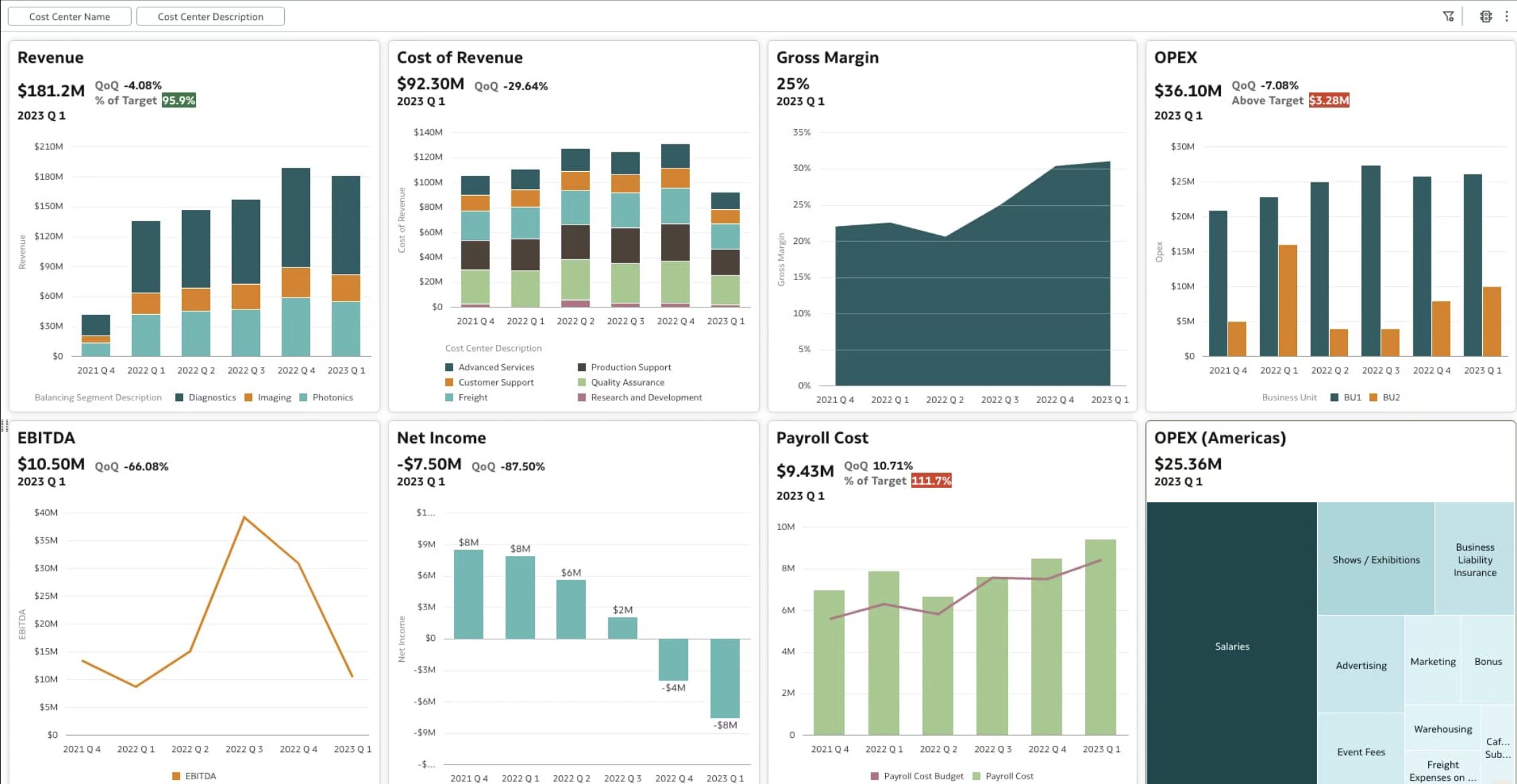Click the Advanced Services legend swatch

coord(449,367)
